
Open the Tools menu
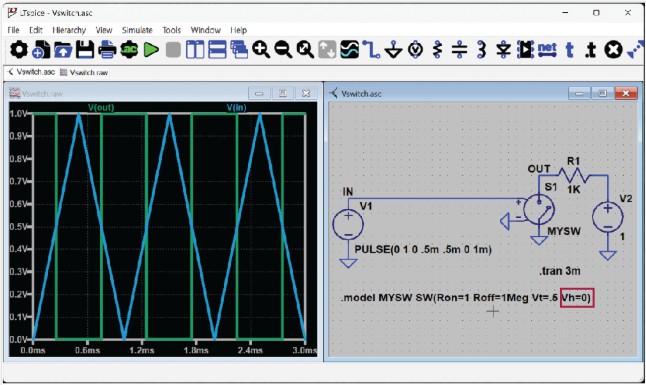(171, 30)
